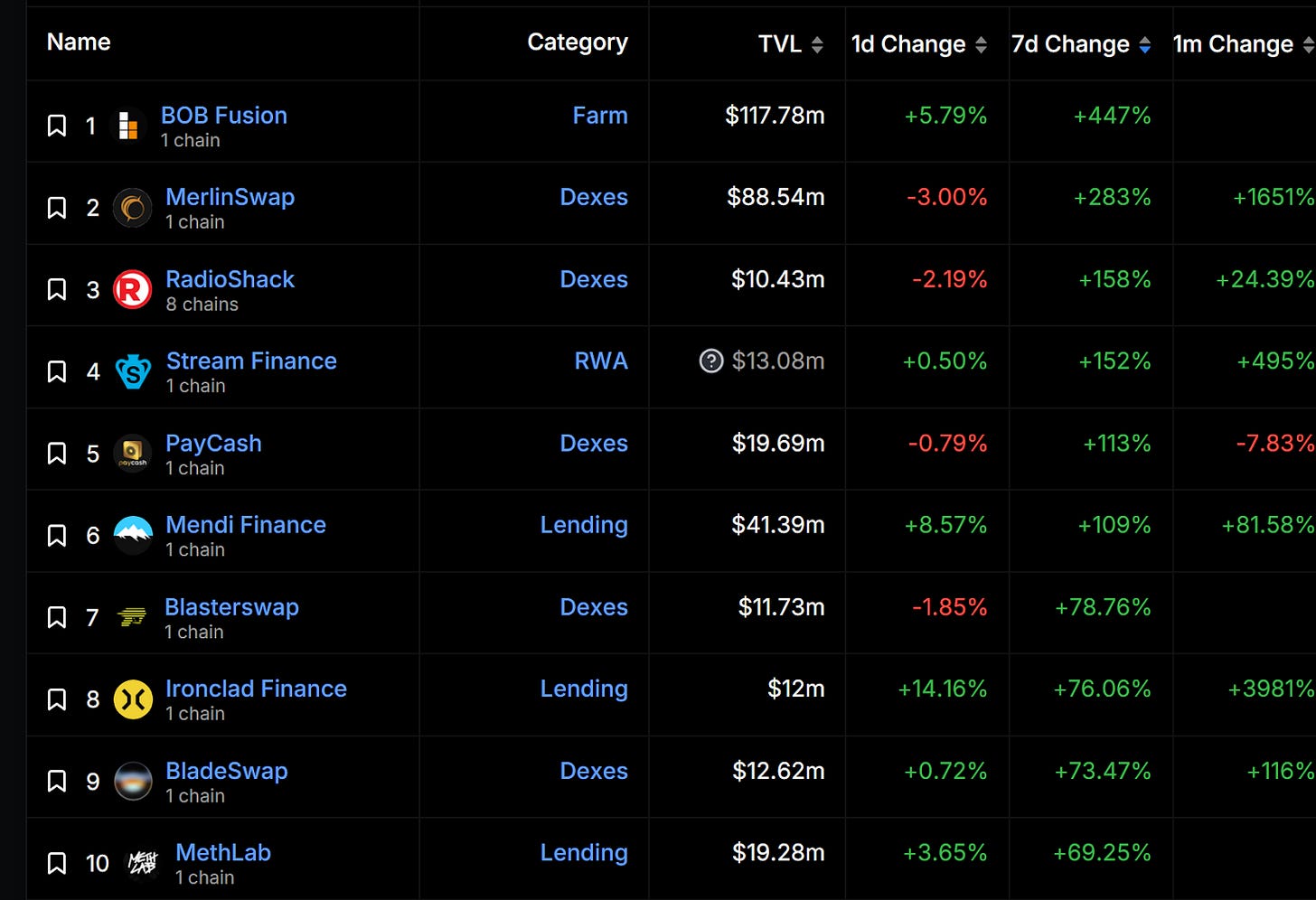
Task: Open Stream Finance protocol page
Action: [x=251, y=361]
